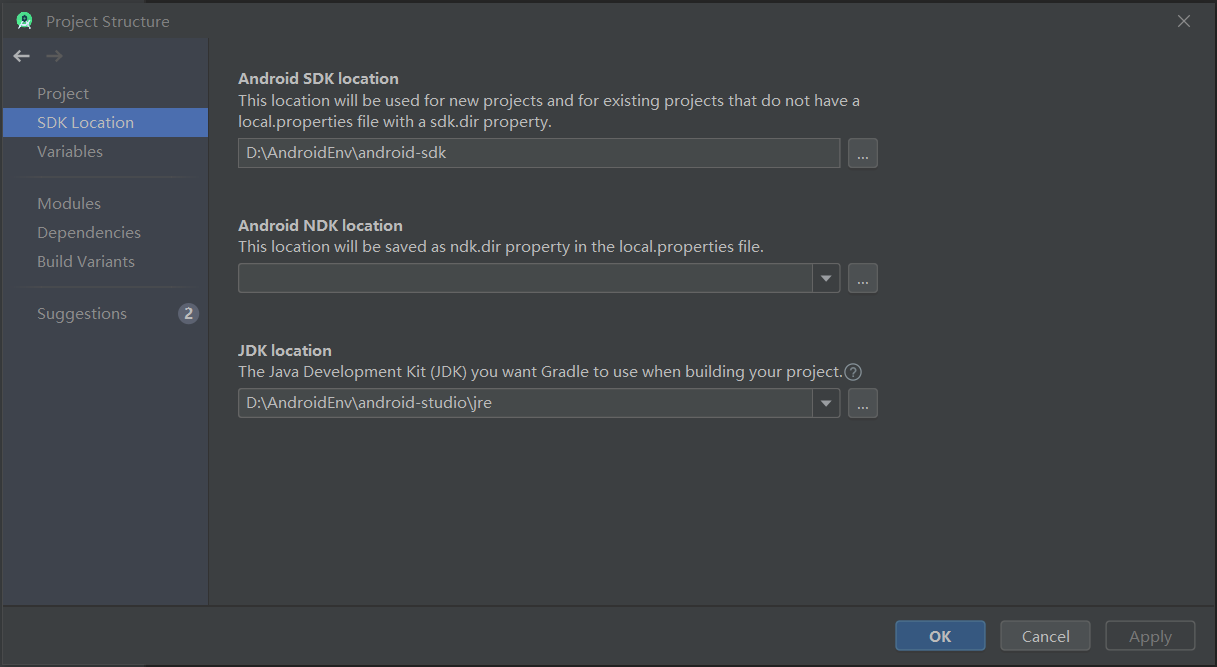Open the Project section
Image resolution: width=1217 pixels, height=667 pixels.
click(63, 93)
